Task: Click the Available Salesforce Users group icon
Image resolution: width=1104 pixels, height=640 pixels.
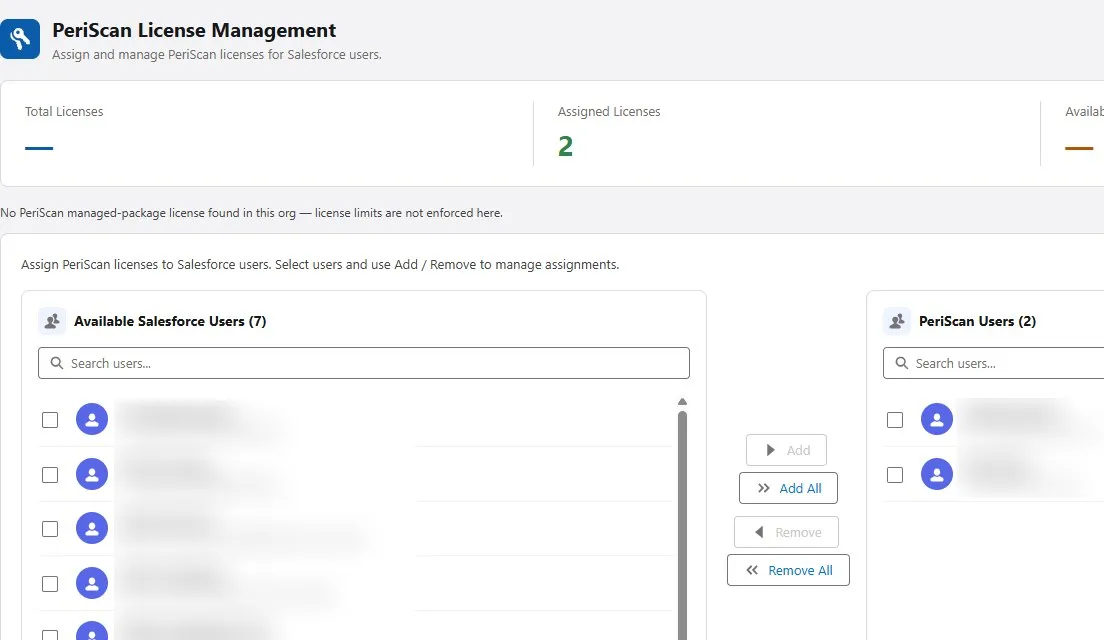Action: click(x=52, y=321)
